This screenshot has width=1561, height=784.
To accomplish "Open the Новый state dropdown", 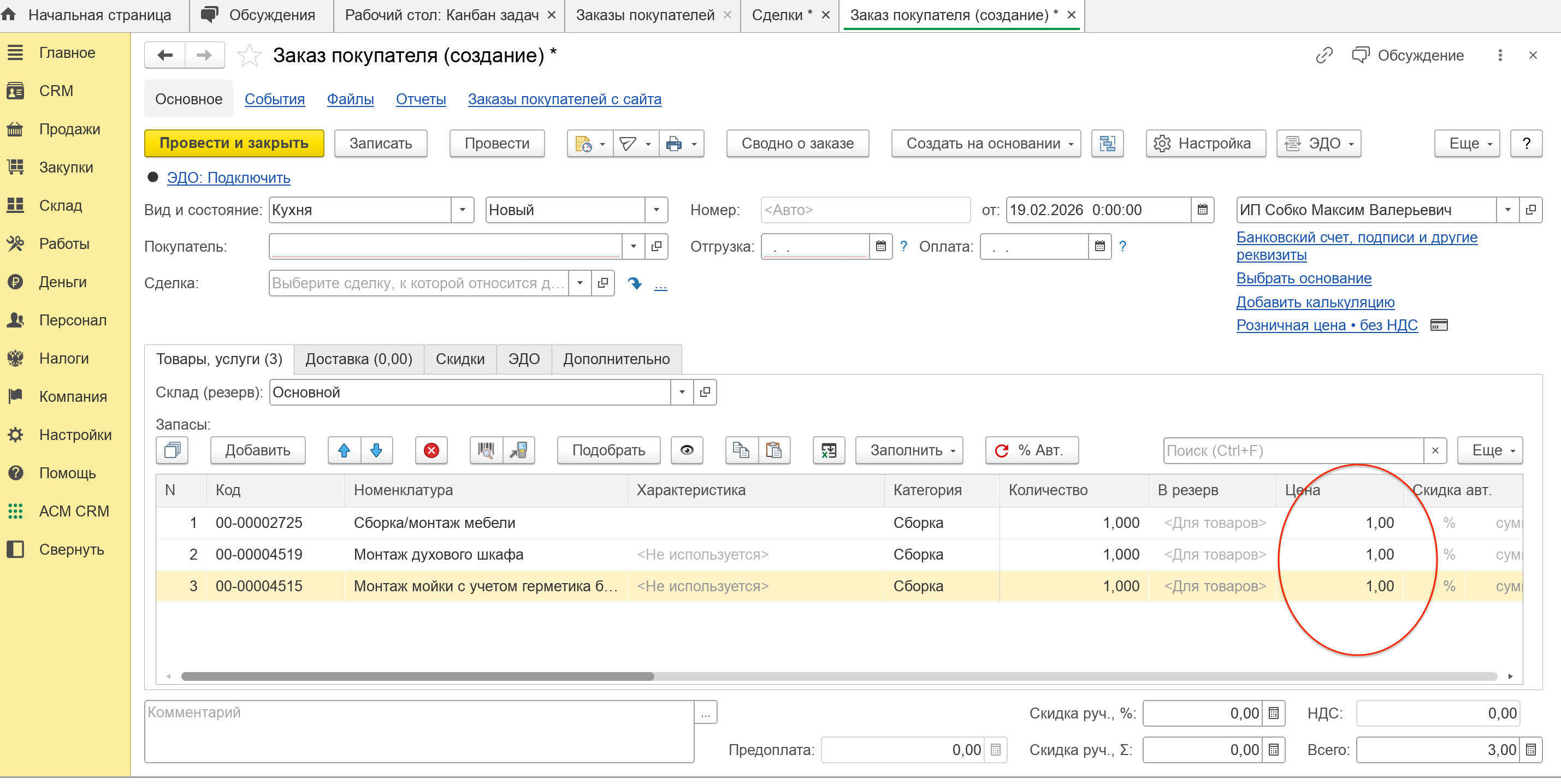I will click(655, 210).
